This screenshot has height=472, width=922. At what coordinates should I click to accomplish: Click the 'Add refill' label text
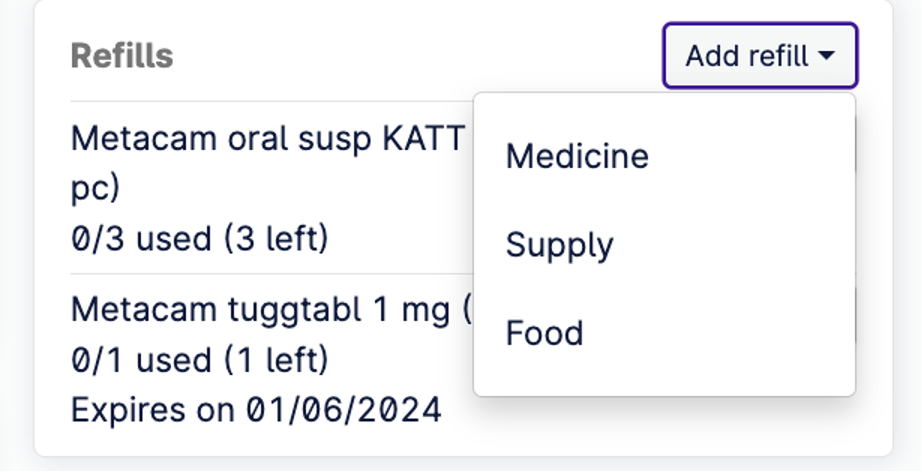point(746,56)
